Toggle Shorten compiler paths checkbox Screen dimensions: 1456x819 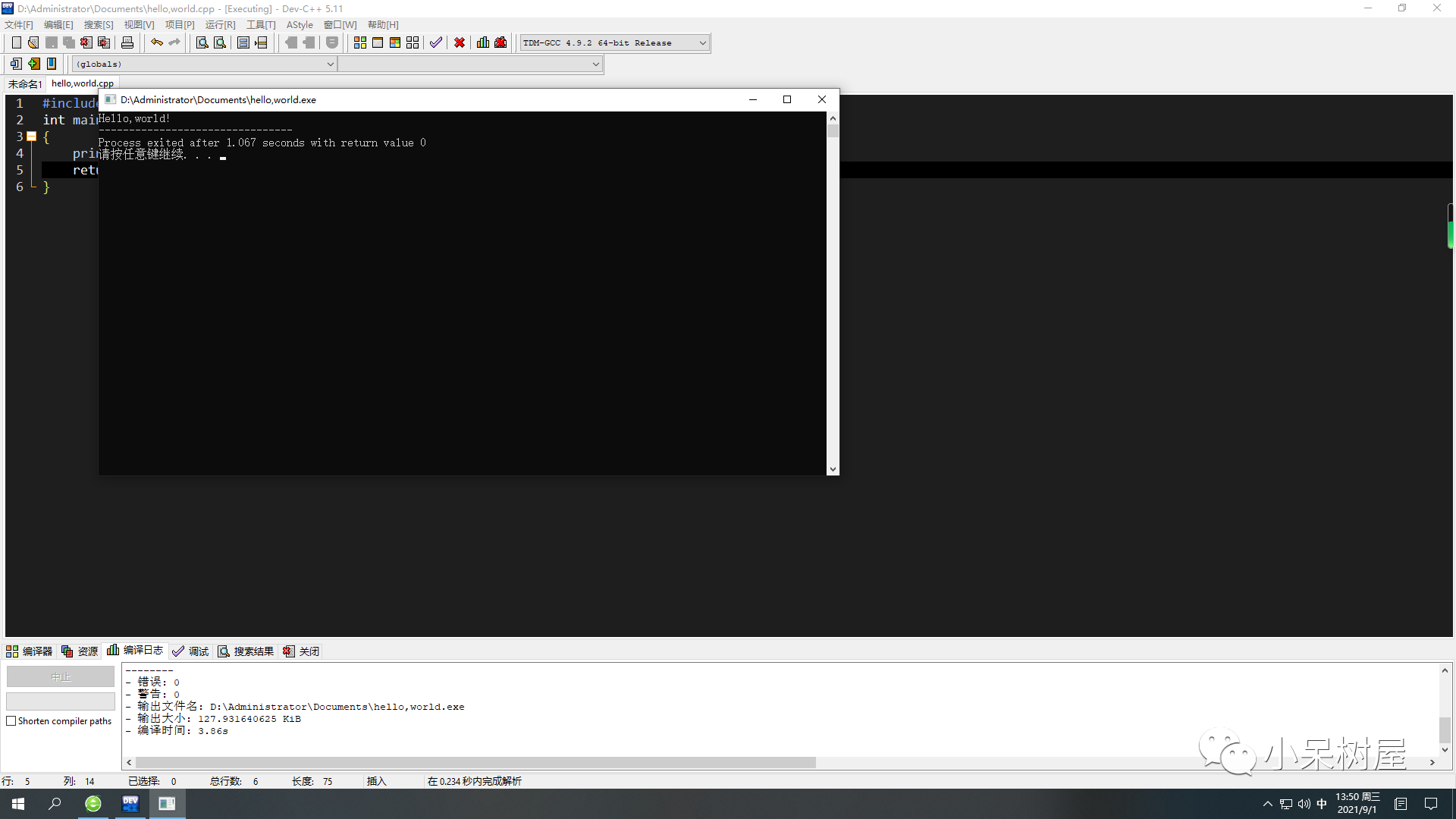[11, 721]
